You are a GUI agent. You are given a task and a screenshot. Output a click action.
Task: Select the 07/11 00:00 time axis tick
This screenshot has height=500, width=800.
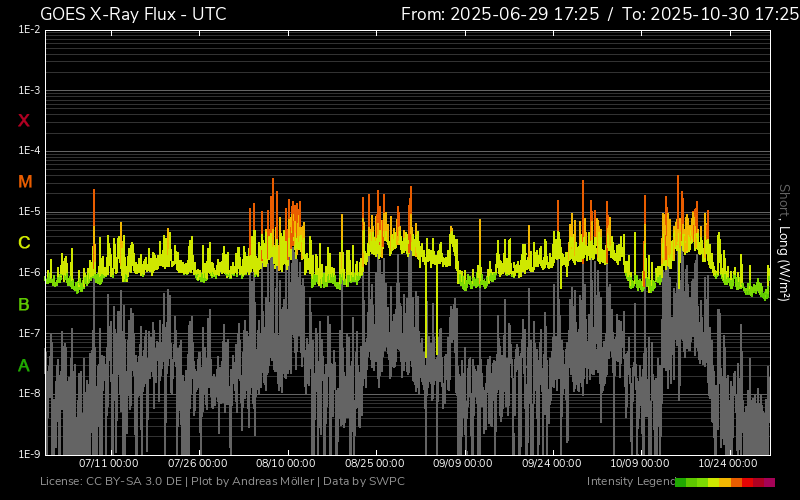pyautogui.click(x=108, y=464)
